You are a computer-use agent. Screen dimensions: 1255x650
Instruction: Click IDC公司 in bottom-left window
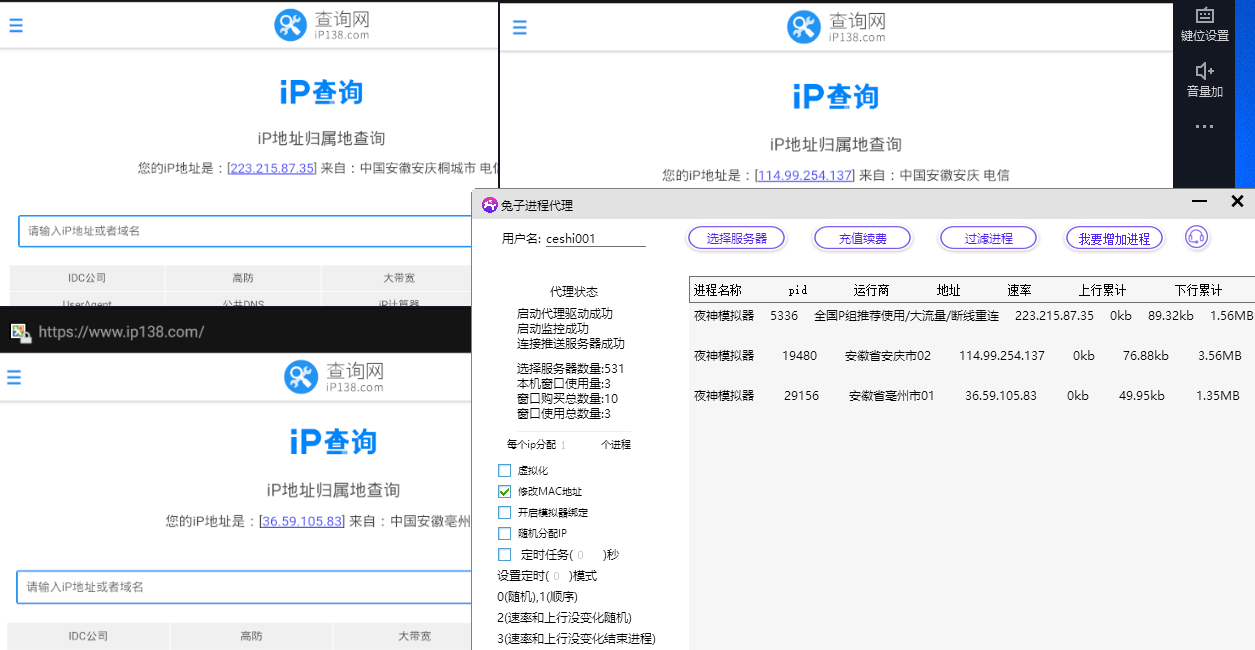[88, 636]
